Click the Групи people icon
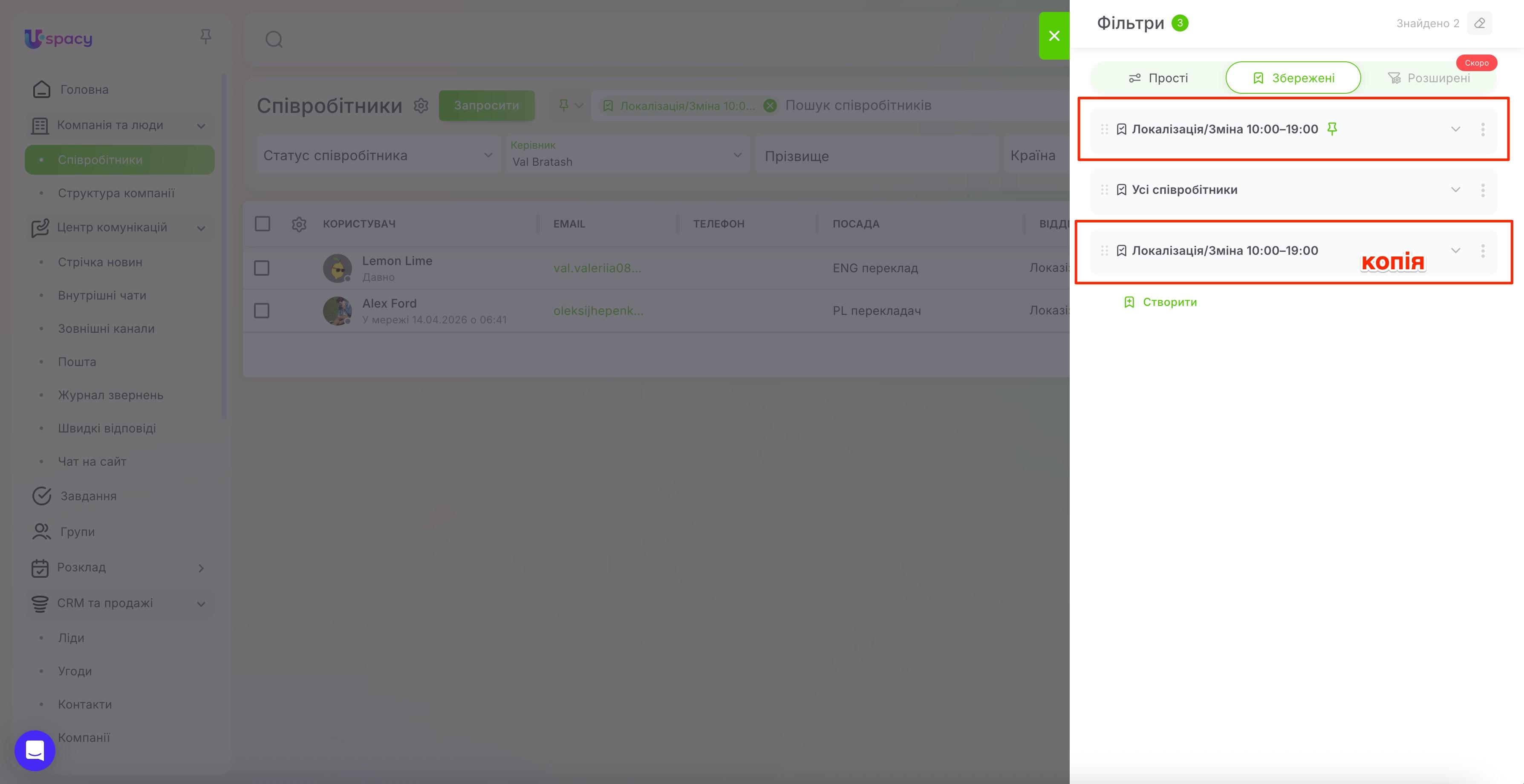 pyautogui.click(x=41, y=531)
